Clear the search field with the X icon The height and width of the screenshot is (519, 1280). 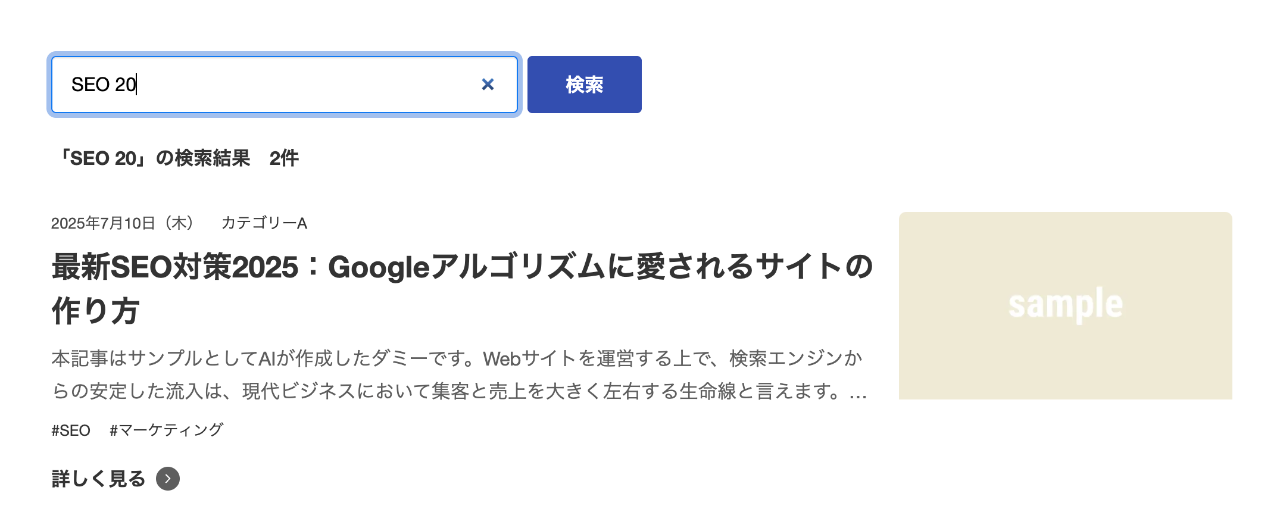pyautogui.click(x=488, y=85)
